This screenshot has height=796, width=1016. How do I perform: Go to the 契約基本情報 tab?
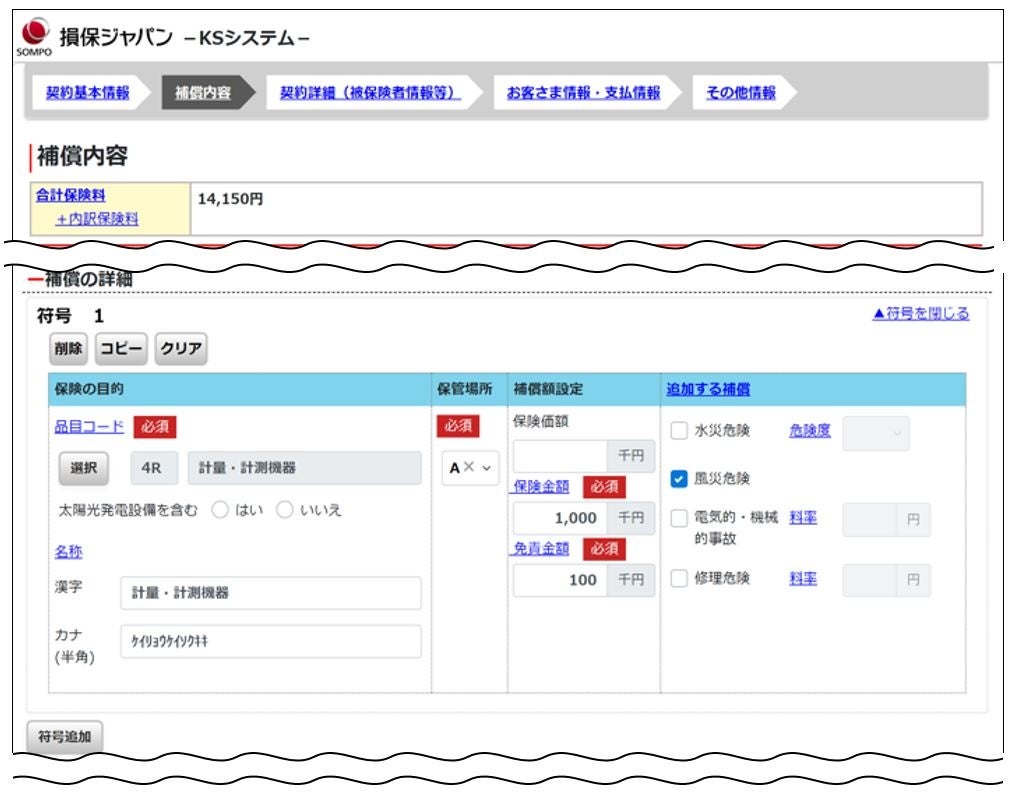coord(87,93)
